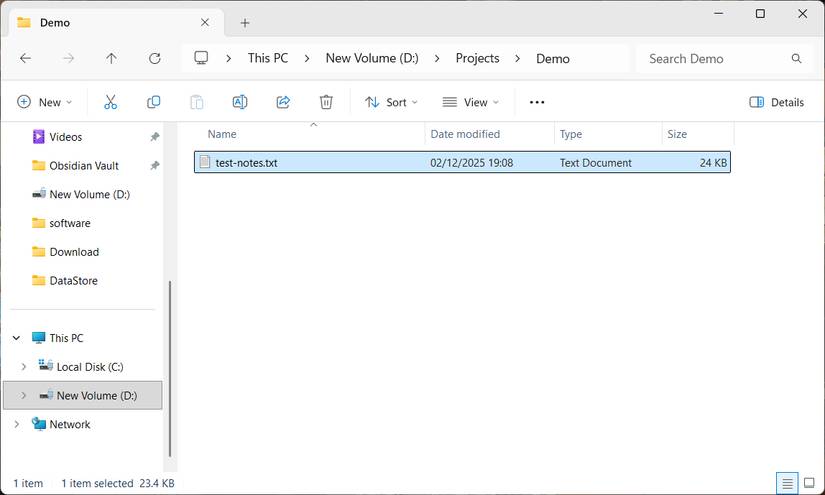Click the Delete trash icon

(326, 102)
